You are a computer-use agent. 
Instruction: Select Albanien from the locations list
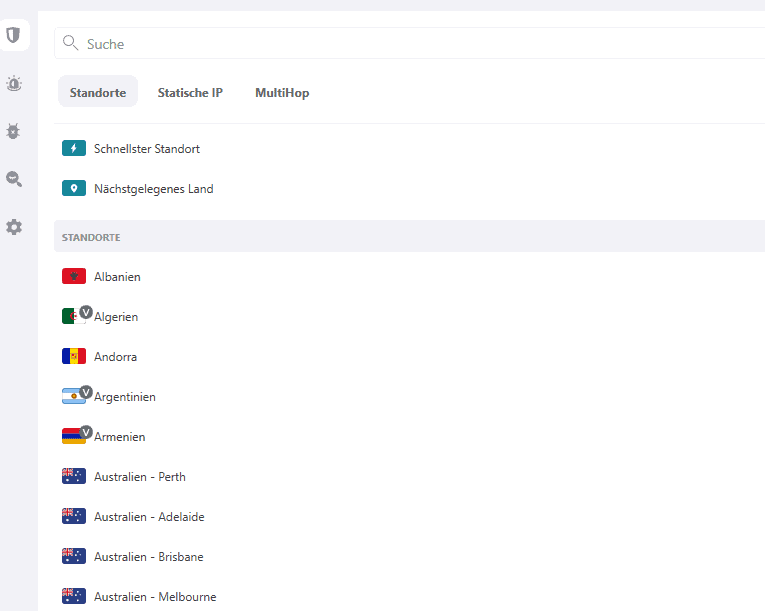click(x=409, y=277)
